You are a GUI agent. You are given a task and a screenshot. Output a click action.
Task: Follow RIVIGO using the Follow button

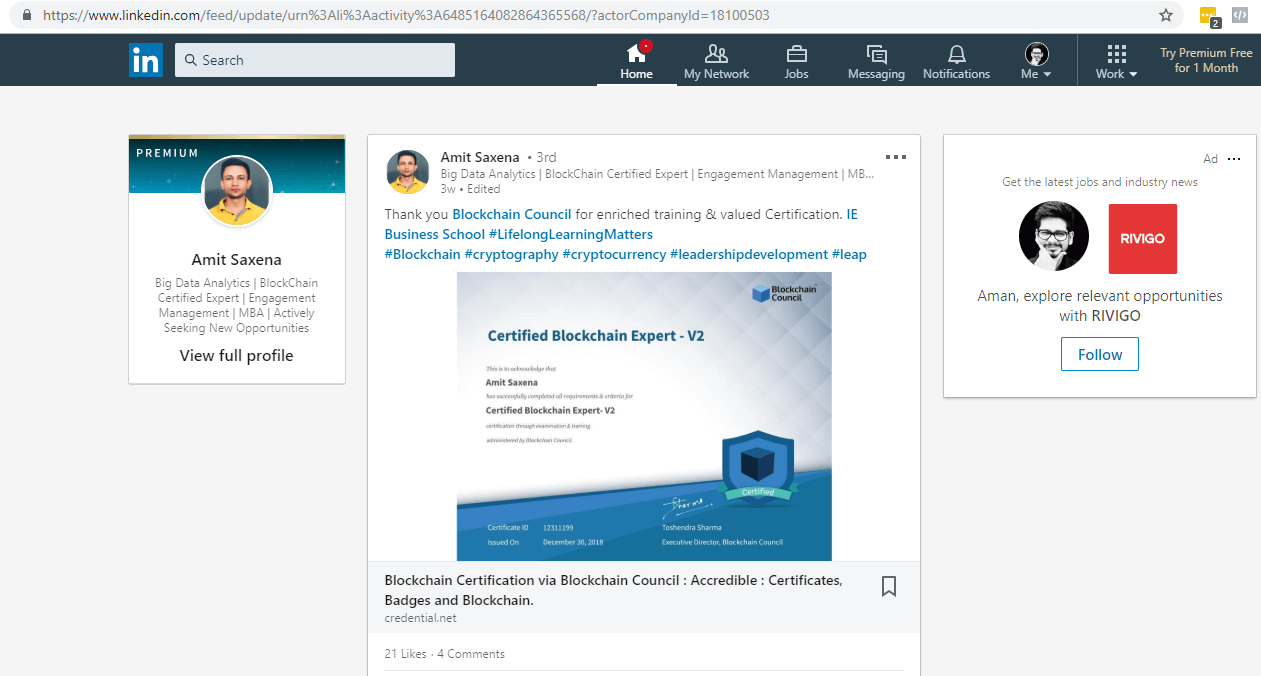(x=1099, y=354)
